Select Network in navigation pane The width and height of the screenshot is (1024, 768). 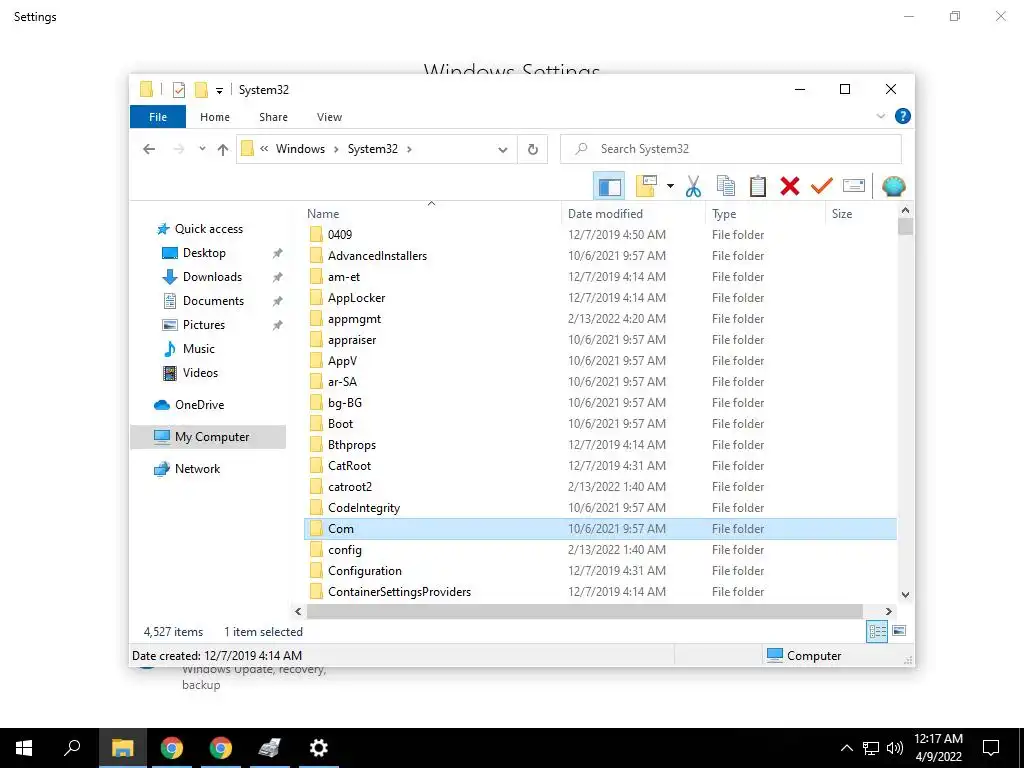pos(197,469)
